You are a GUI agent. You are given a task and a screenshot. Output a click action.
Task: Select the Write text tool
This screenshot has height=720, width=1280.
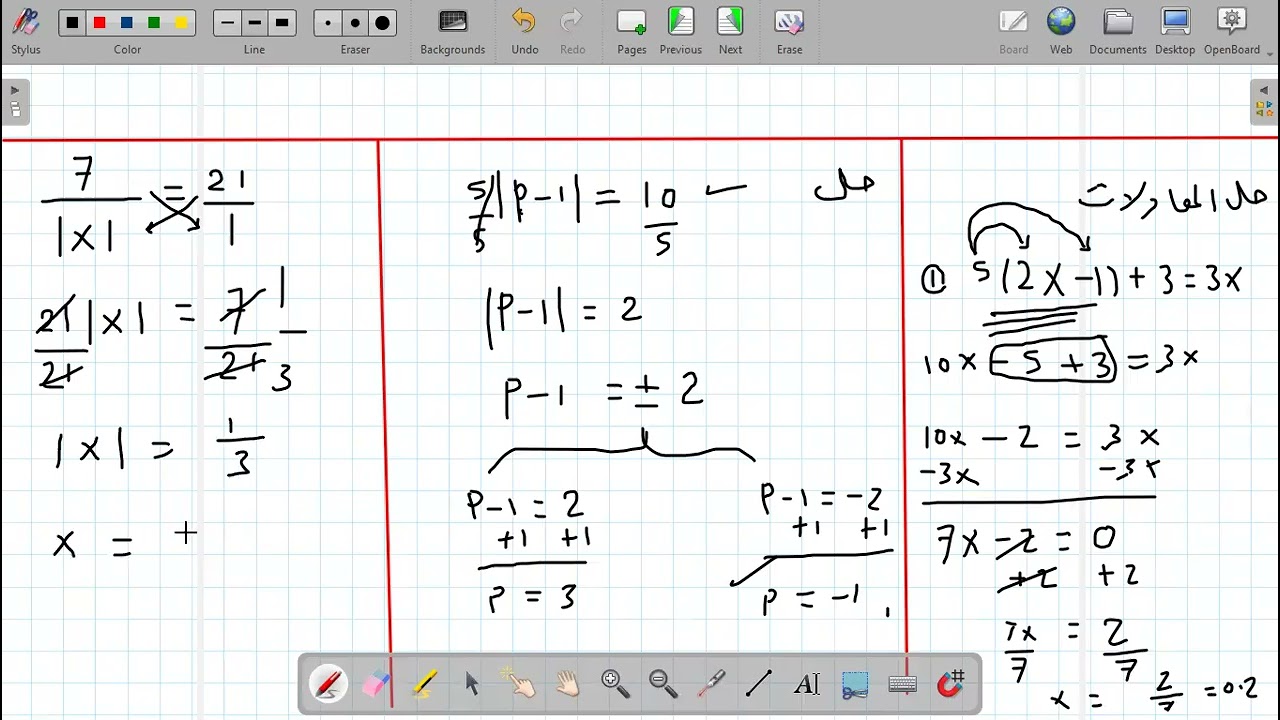807,684
